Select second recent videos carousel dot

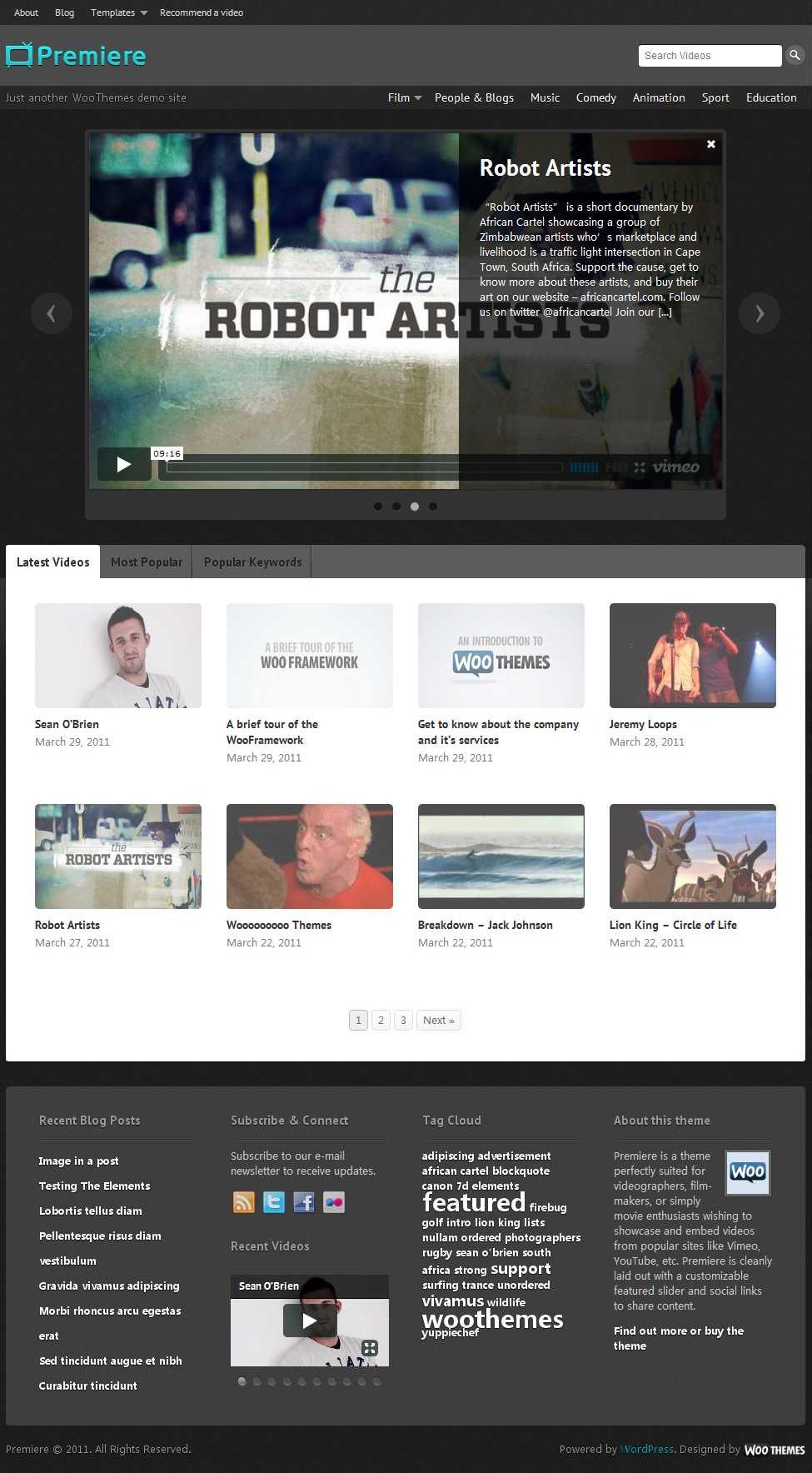click(257, 1381)
